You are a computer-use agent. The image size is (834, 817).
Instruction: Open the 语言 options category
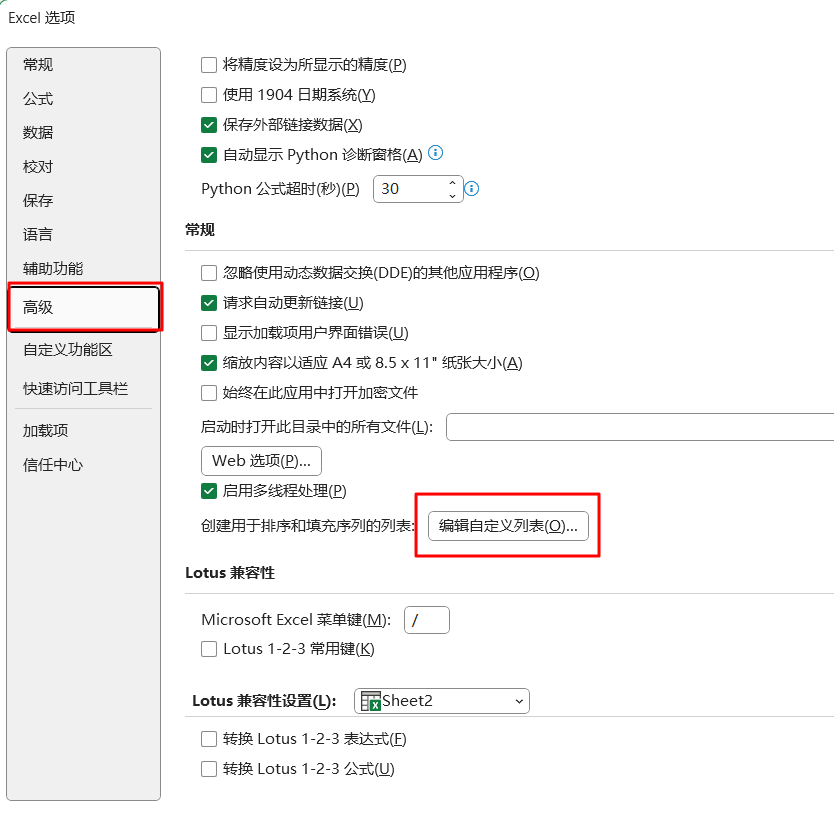tap(38, 235)
